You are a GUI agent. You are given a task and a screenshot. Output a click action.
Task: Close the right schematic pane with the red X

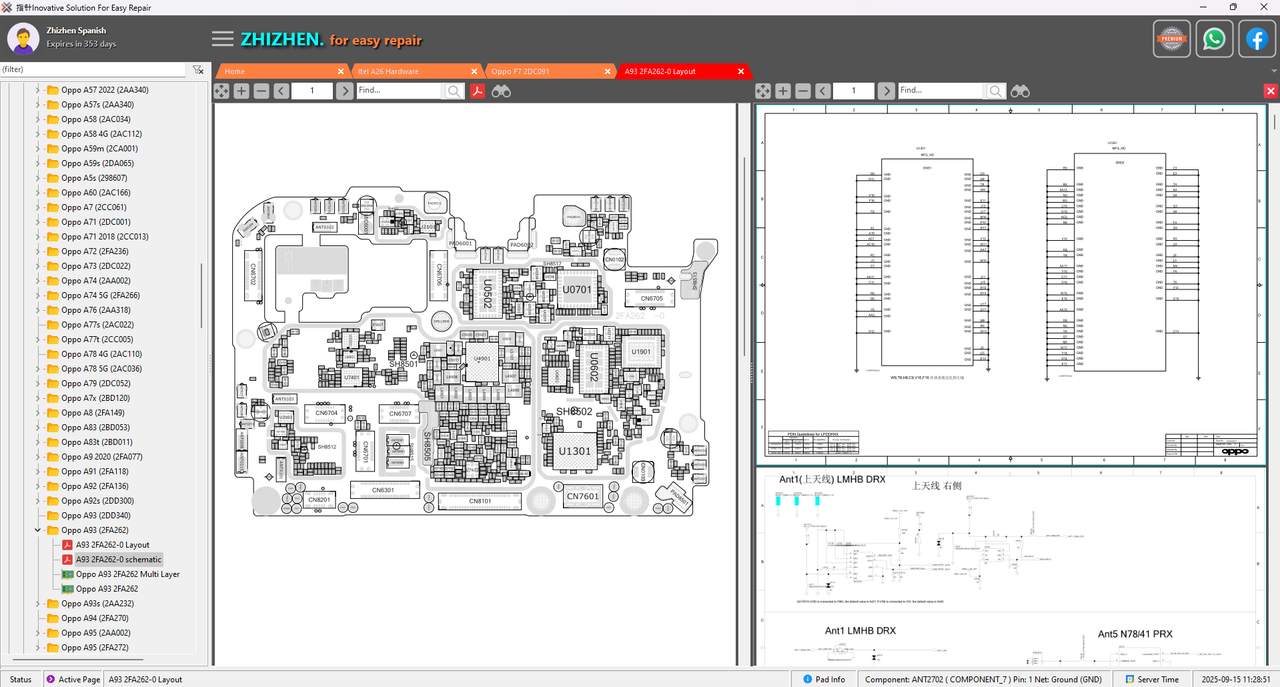[x=1270, y=91]
